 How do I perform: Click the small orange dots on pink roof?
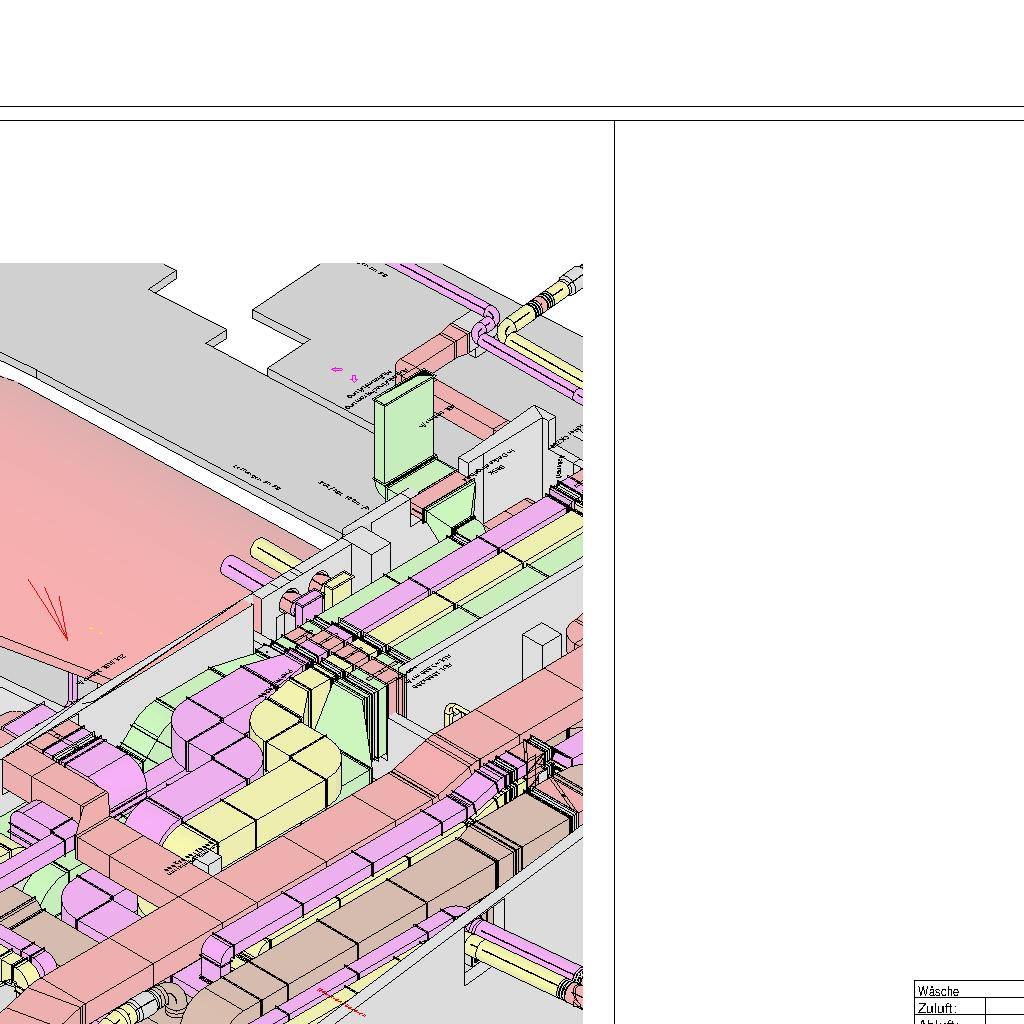click(95, 630)
